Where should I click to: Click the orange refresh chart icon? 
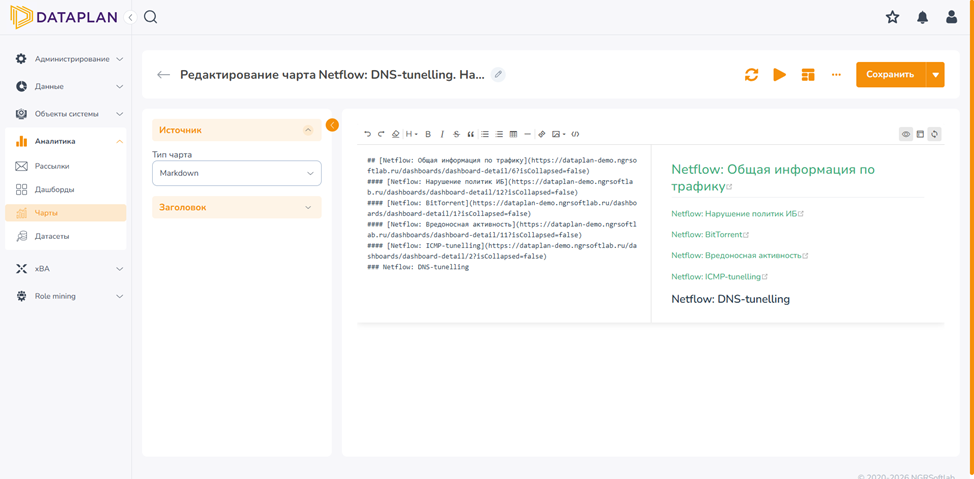tap(752, 75)
